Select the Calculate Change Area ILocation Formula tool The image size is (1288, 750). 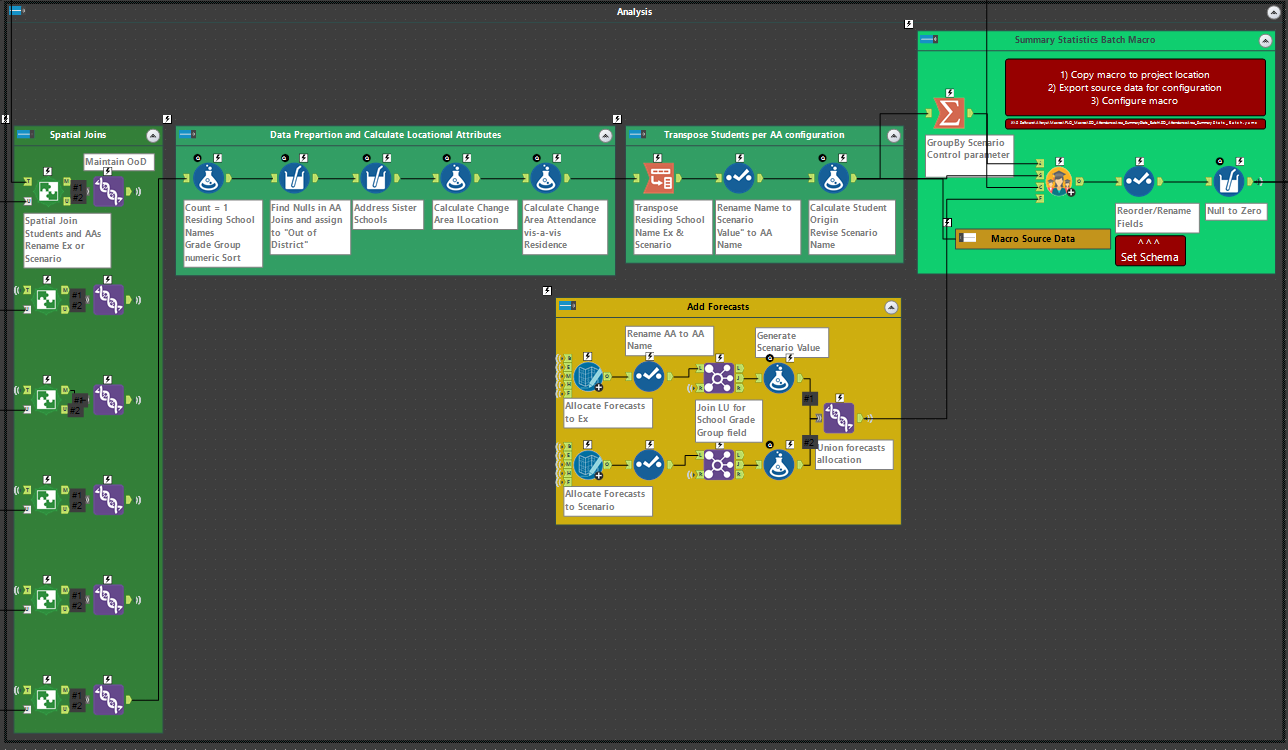click(455, 178)
